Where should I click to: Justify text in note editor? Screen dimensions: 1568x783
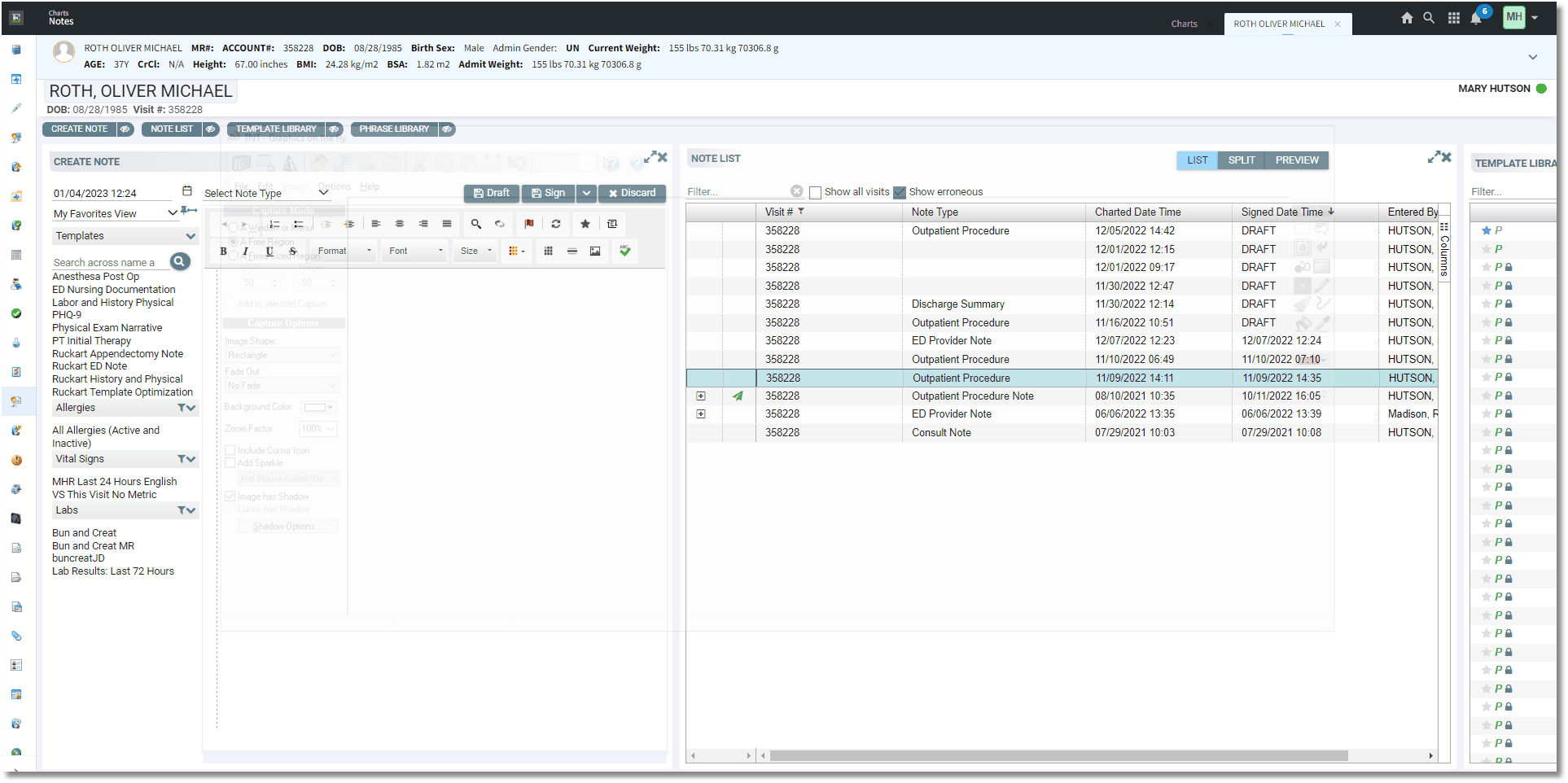pyautogui.click(x=446, y=224)
